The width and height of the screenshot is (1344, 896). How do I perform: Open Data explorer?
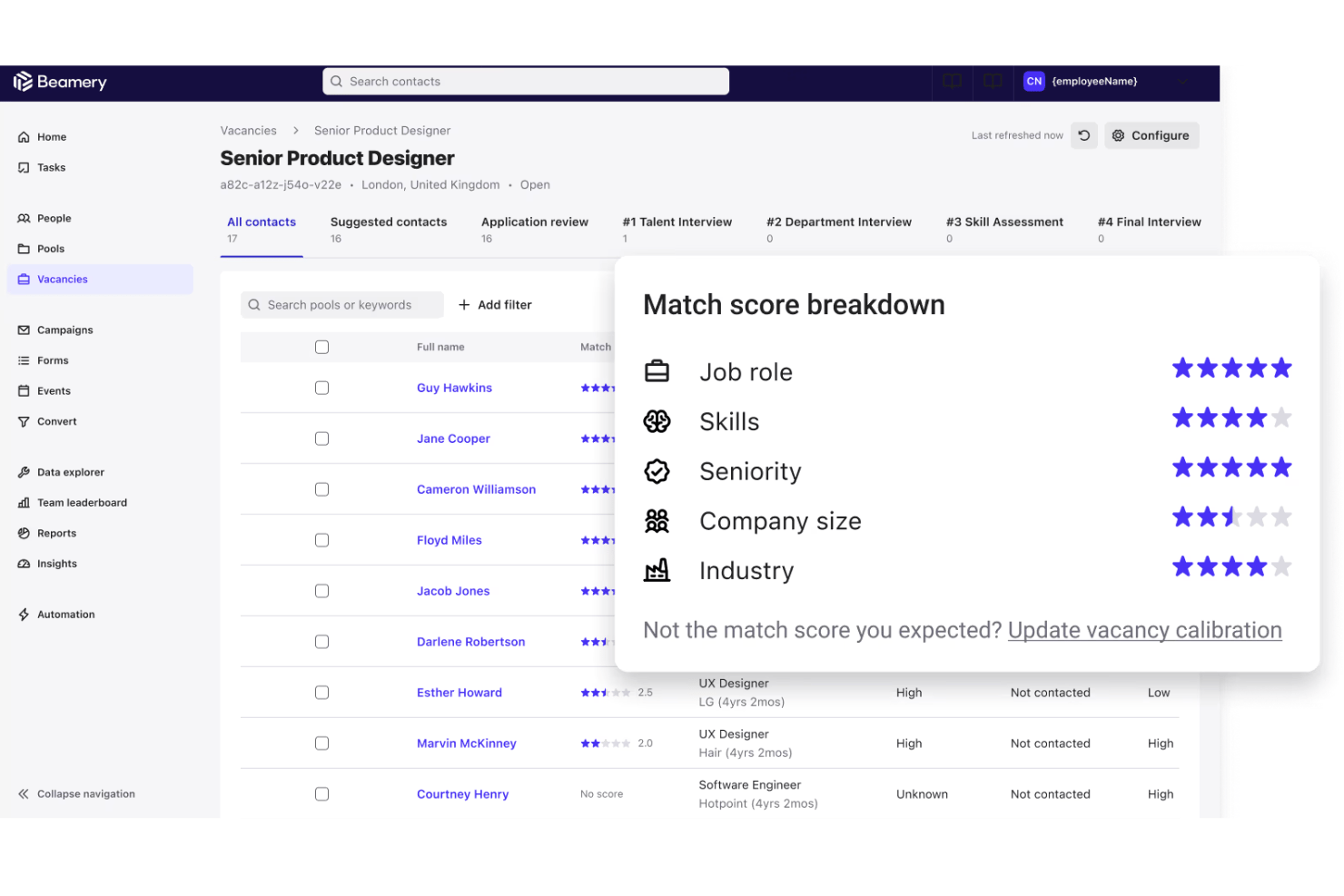[x=61, y=473]
